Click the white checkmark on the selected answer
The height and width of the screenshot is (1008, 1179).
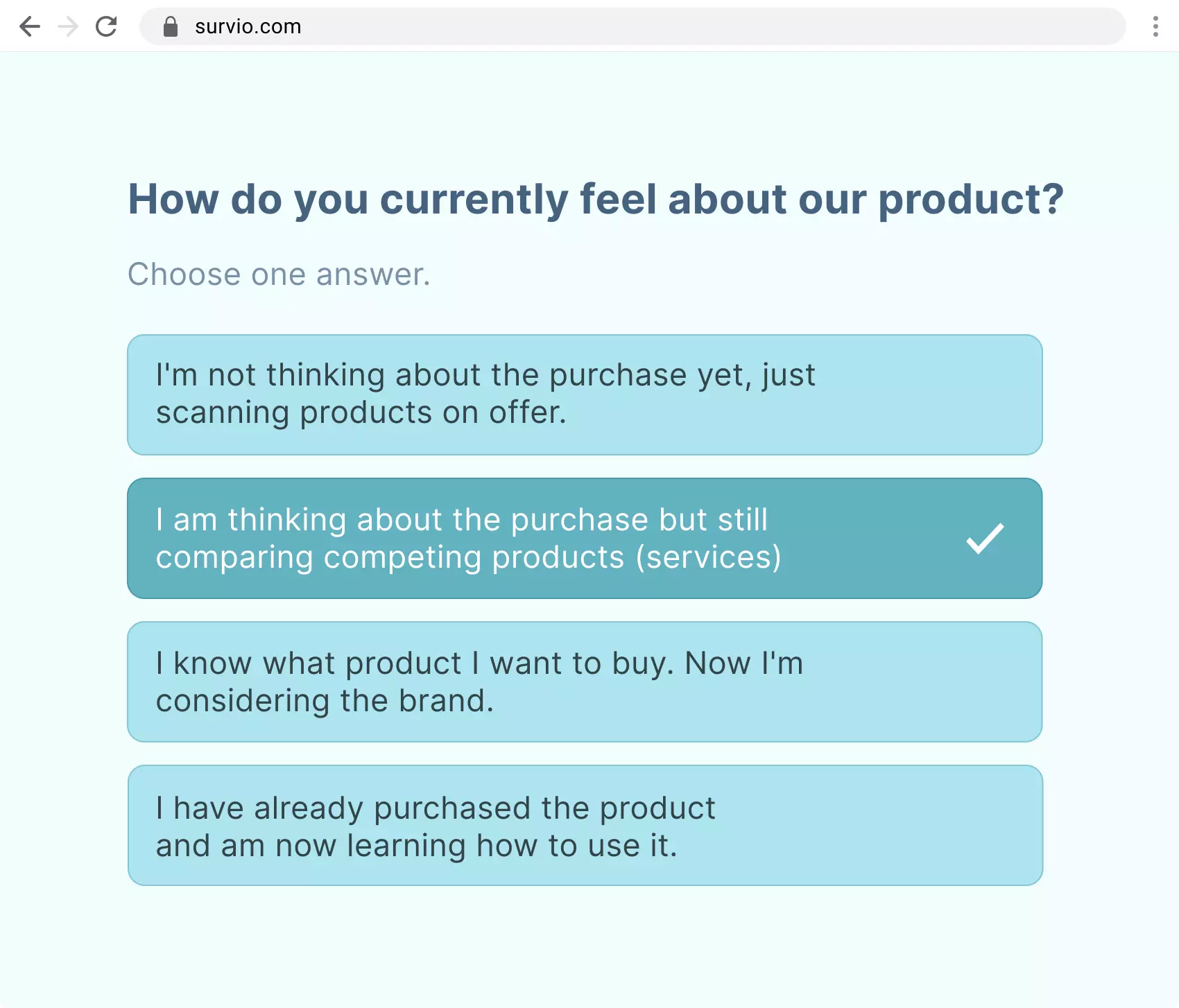click(985, 539)
